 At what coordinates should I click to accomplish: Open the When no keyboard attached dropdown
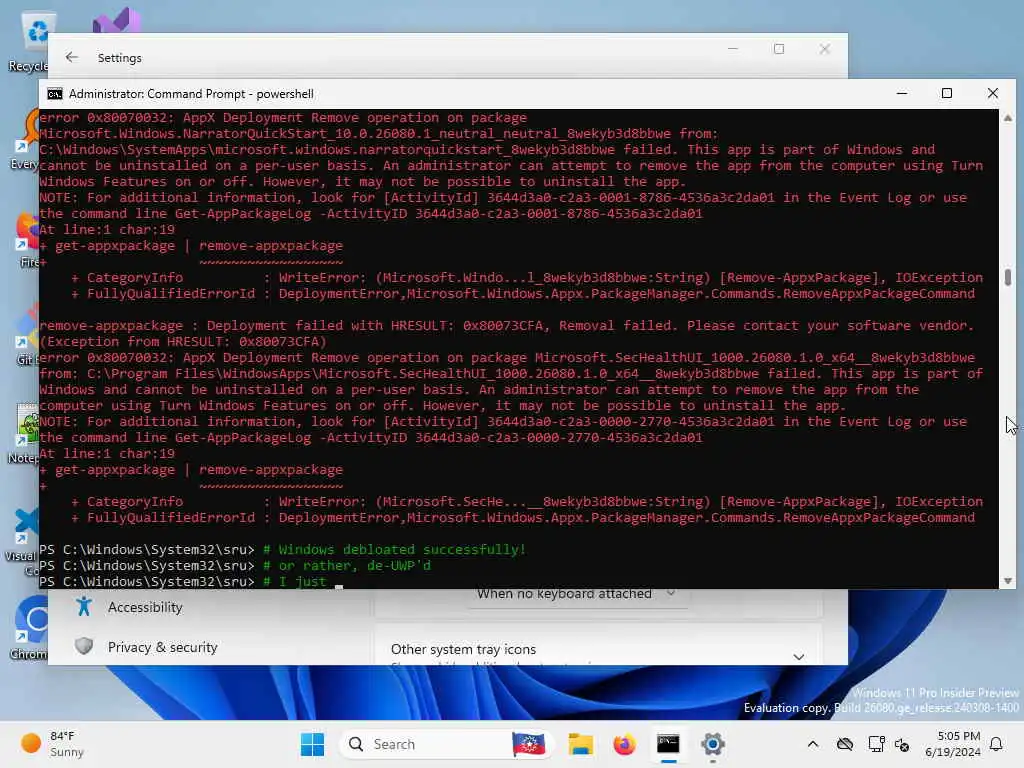(x=578, y=594)
